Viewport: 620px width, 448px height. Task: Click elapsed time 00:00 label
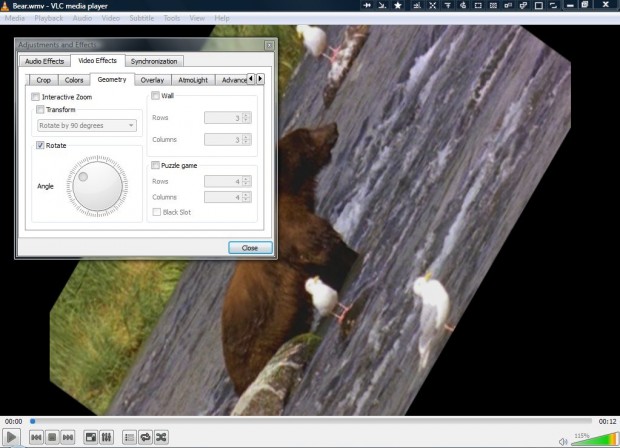tap(13, 422)
